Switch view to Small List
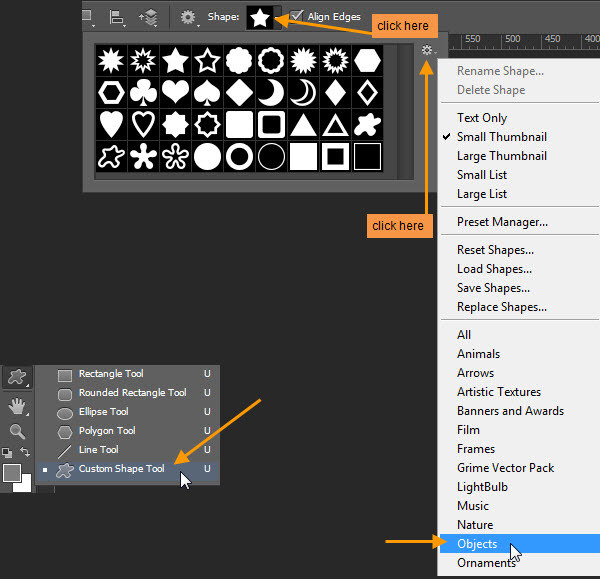 482,175
